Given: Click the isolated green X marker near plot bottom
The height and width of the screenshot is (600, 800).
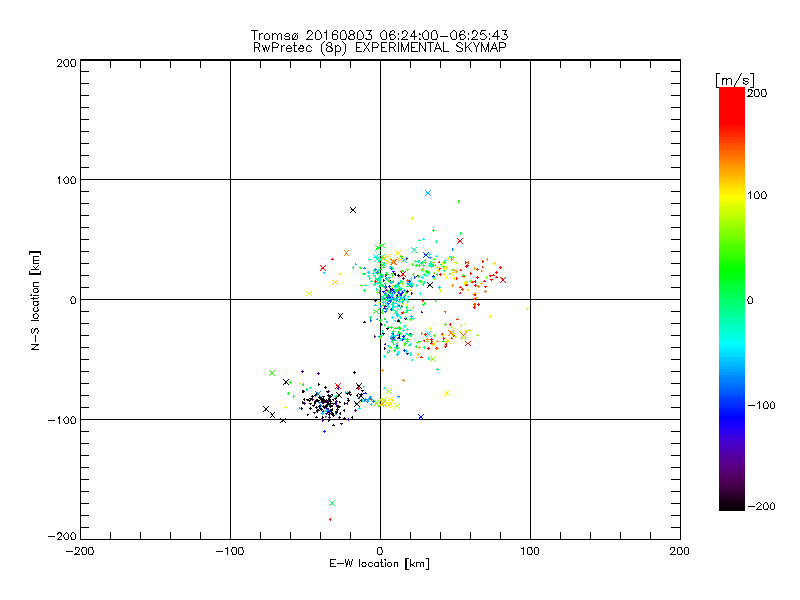Looking at the screenshot, I should coord(332,503).
